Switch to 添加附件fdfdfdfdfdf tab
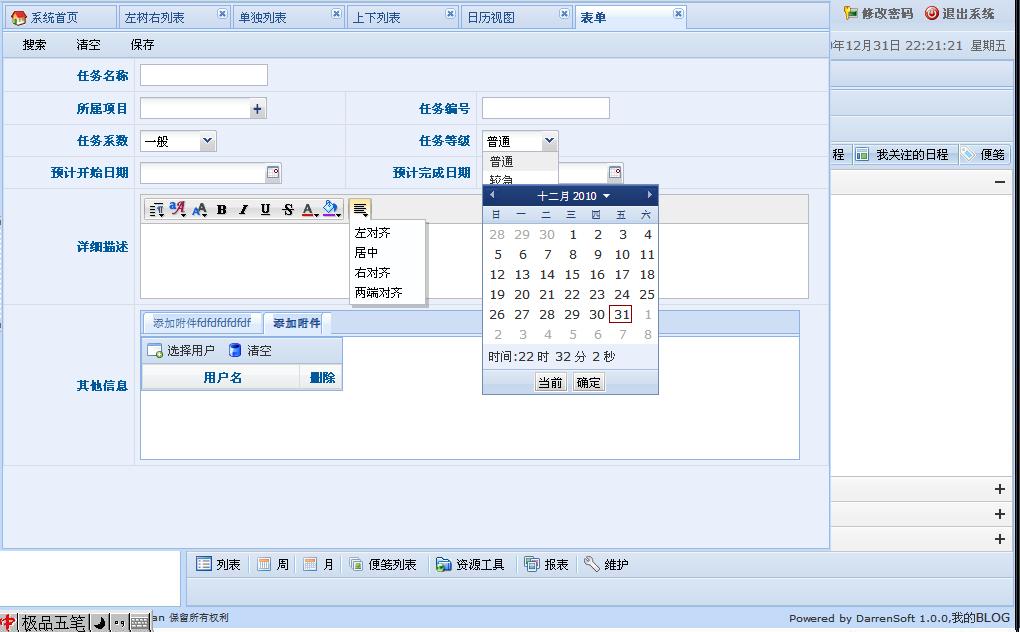The height and width of the screenshot is (632, 1020). tap(202, 323)
